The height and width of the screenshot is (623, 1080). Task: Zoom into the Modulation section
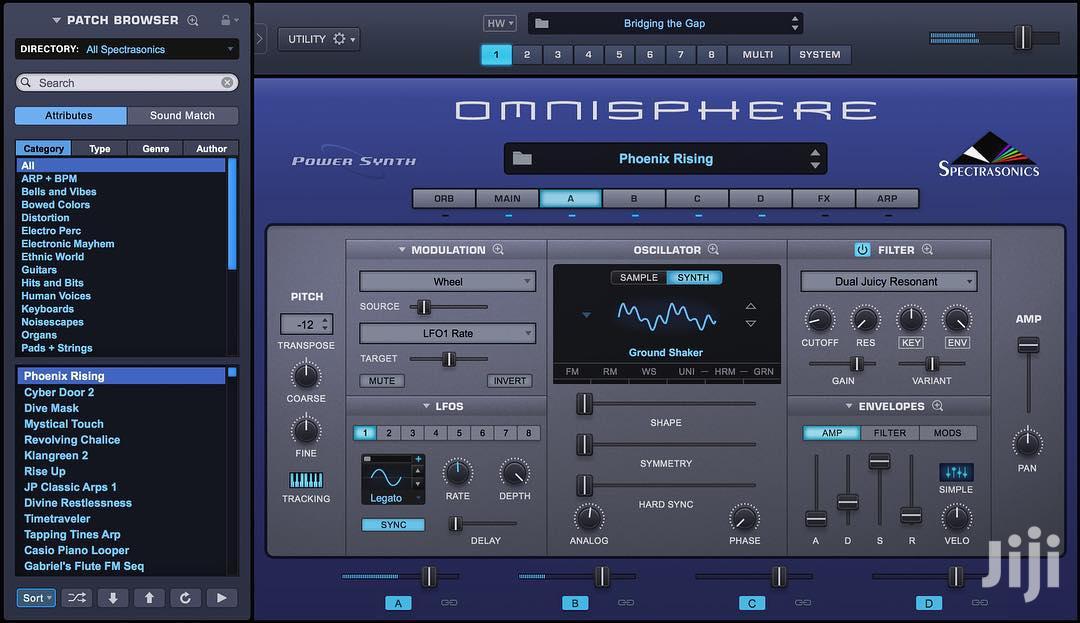click(x=498, y=249)
